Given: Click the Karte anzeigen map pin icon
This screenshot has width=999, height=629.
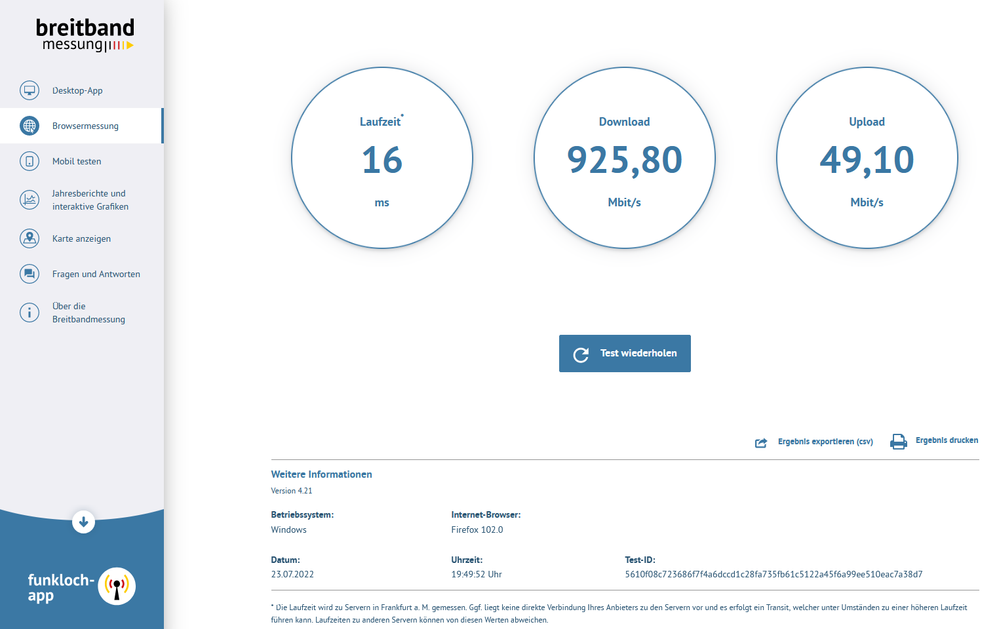Looking at the screenshot, I should point(29,238).
